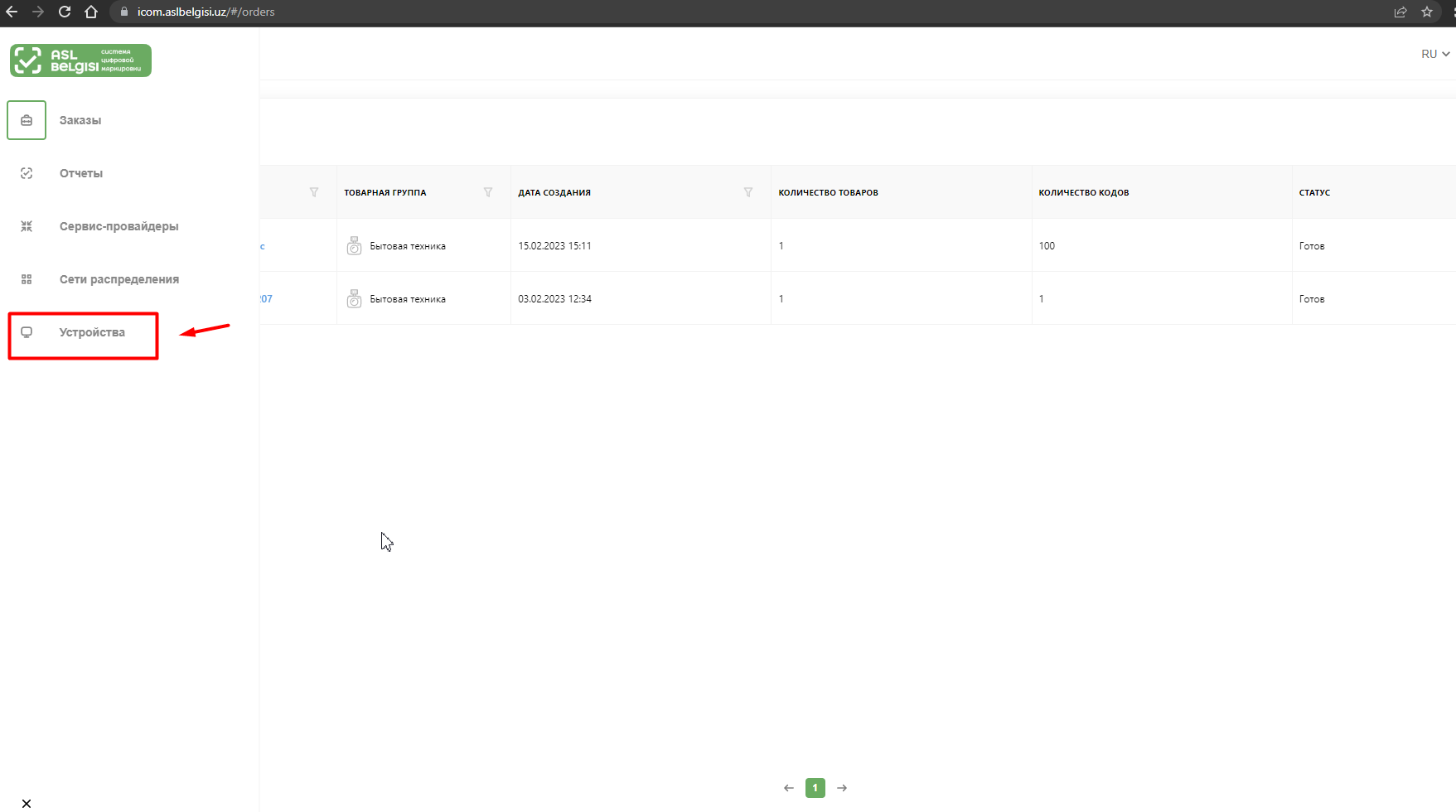Click the address bar URL
This screenshot has height=812, width=1456.
click(x=206, y=12)
